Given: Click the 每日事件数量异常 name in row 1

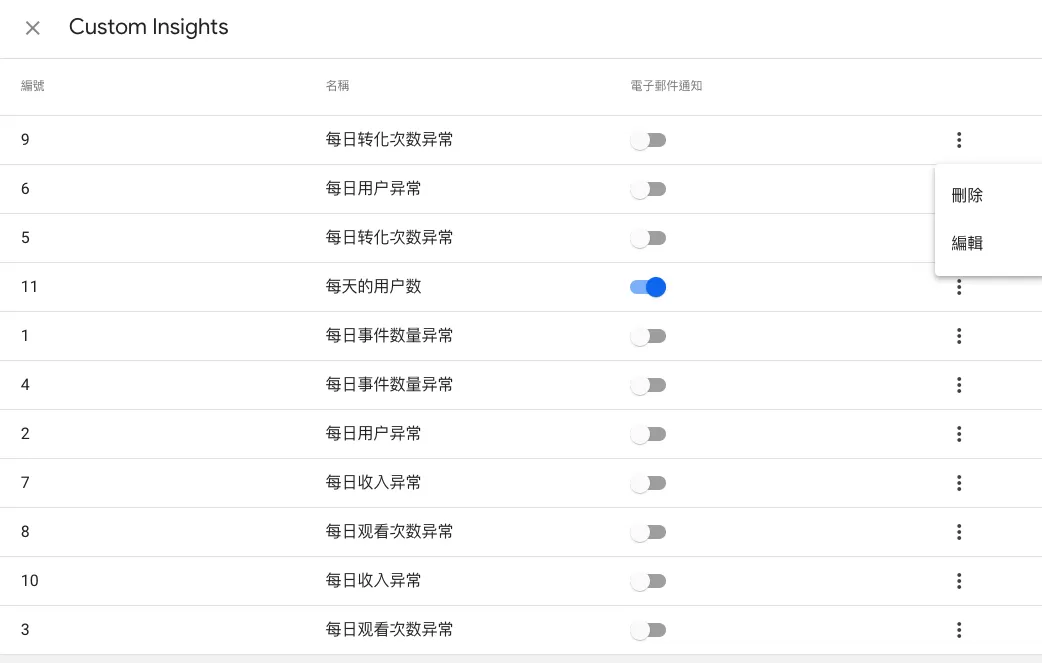Looking at the screenshot, I should click(x=389, y=336).
